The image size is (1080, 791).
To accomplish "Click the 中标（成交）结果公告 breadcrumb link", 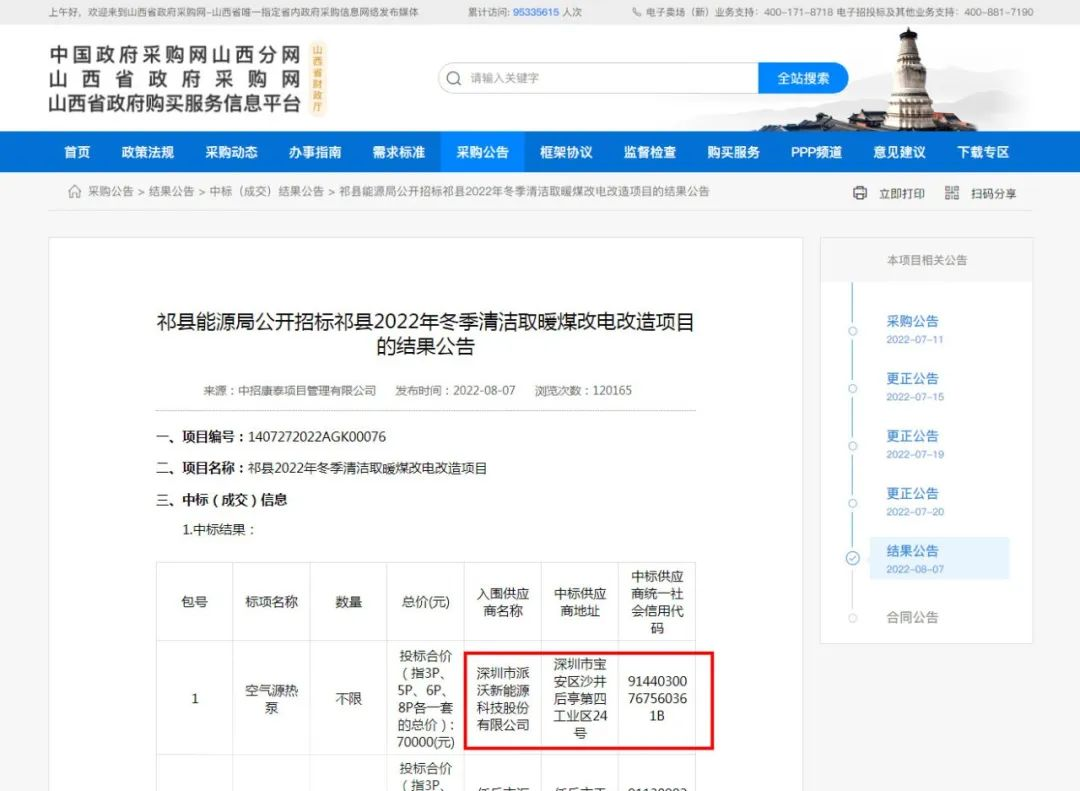I will (267, 191).
